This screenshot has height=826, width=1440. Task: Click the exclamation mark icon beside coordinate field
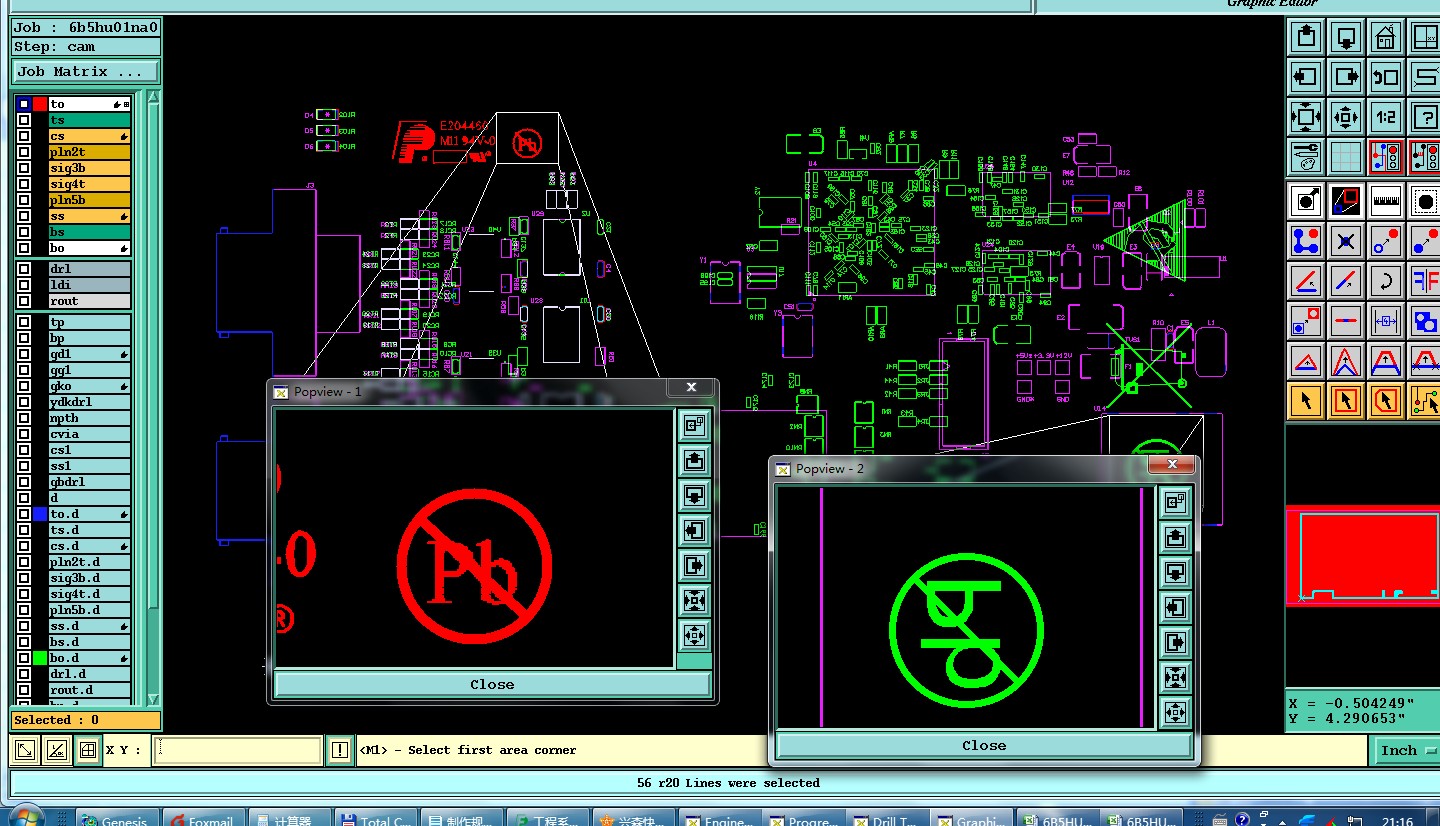pyautogui.click(x=340, y=750)
